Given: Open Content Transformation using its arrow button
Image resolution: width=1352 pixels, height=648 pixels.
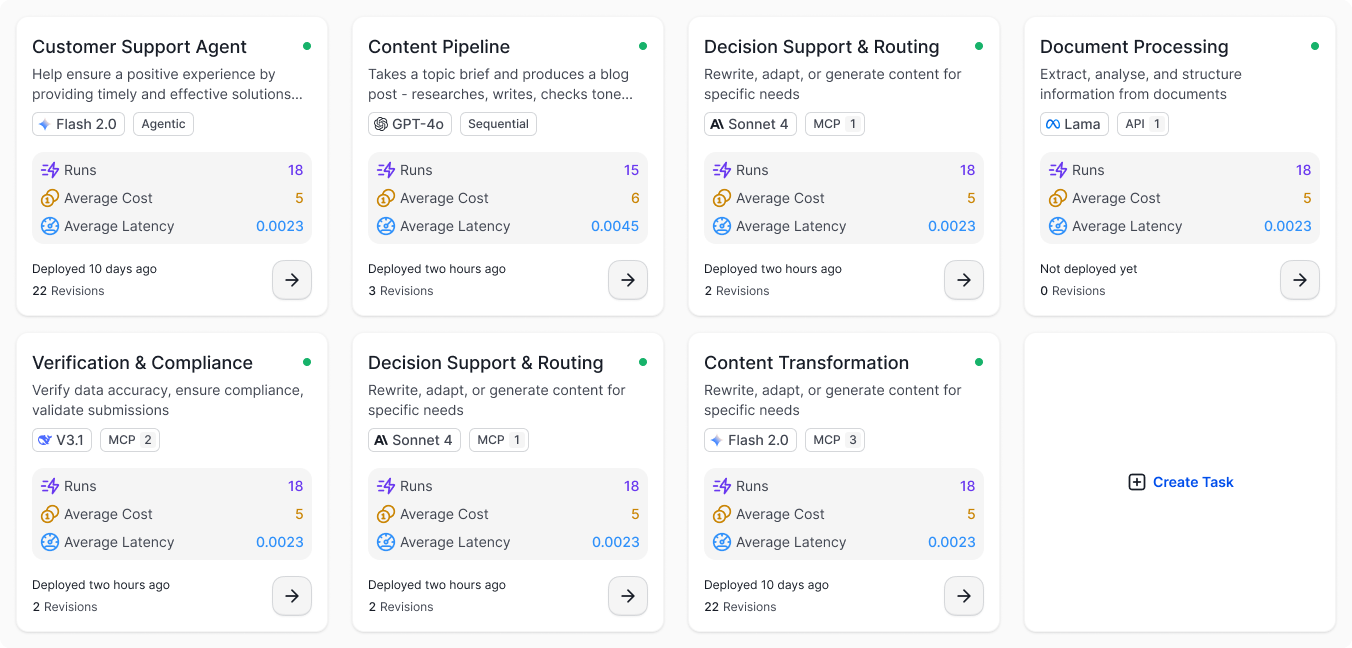Looking at the screenshot, I should coord(964,596).
